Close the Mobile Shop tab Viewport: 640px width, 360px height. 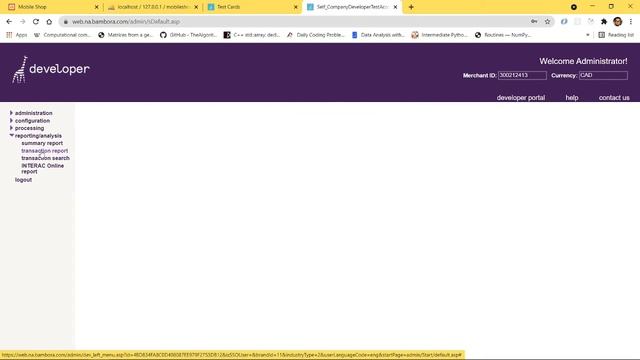pyautogui.click(x=97, y=7)
